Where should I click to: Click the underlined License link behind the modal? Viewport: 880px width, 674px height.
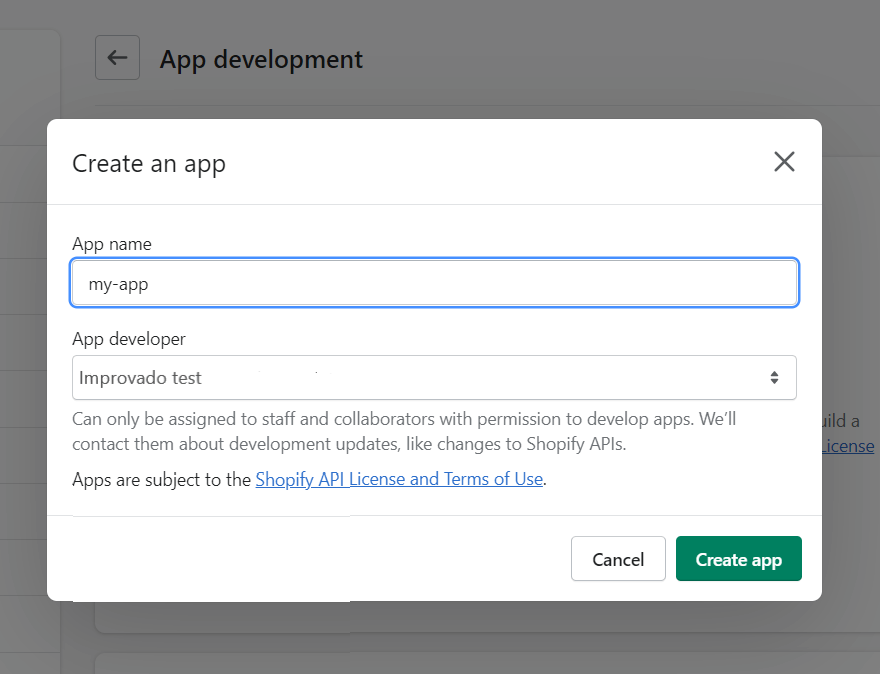point(846,445)
